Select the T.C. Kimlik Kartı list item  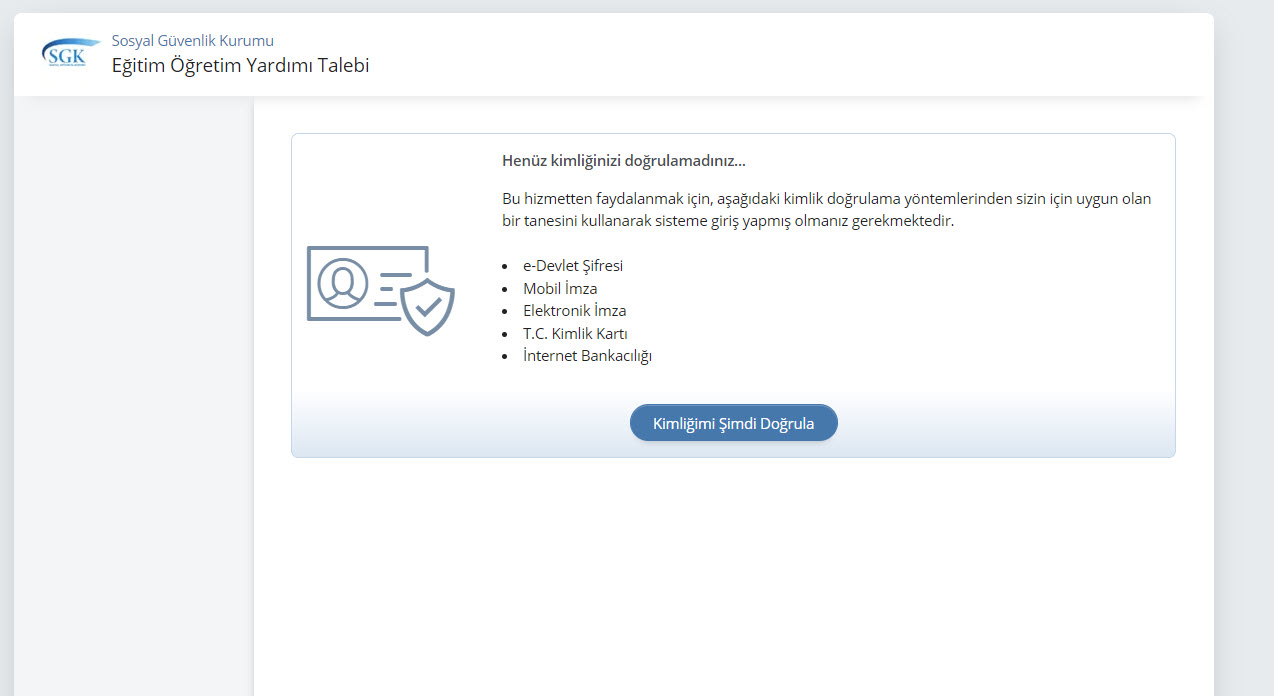point(575,334)
